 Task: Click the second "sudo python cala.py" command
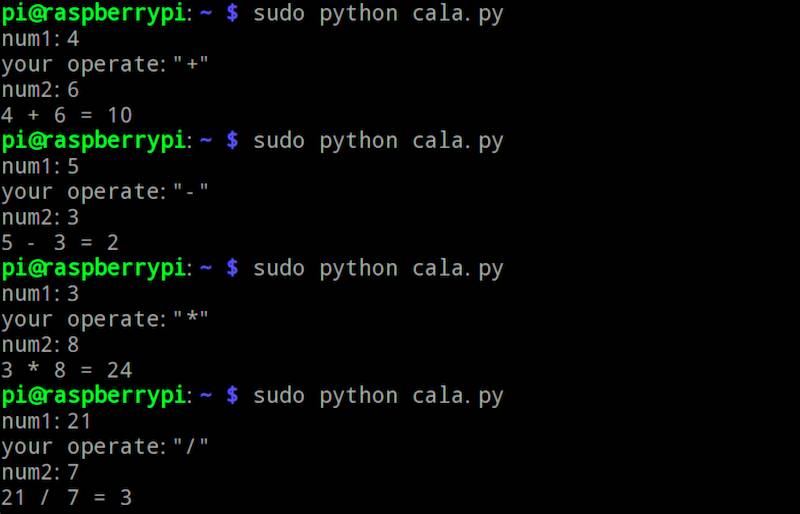[x=378, y=141]
